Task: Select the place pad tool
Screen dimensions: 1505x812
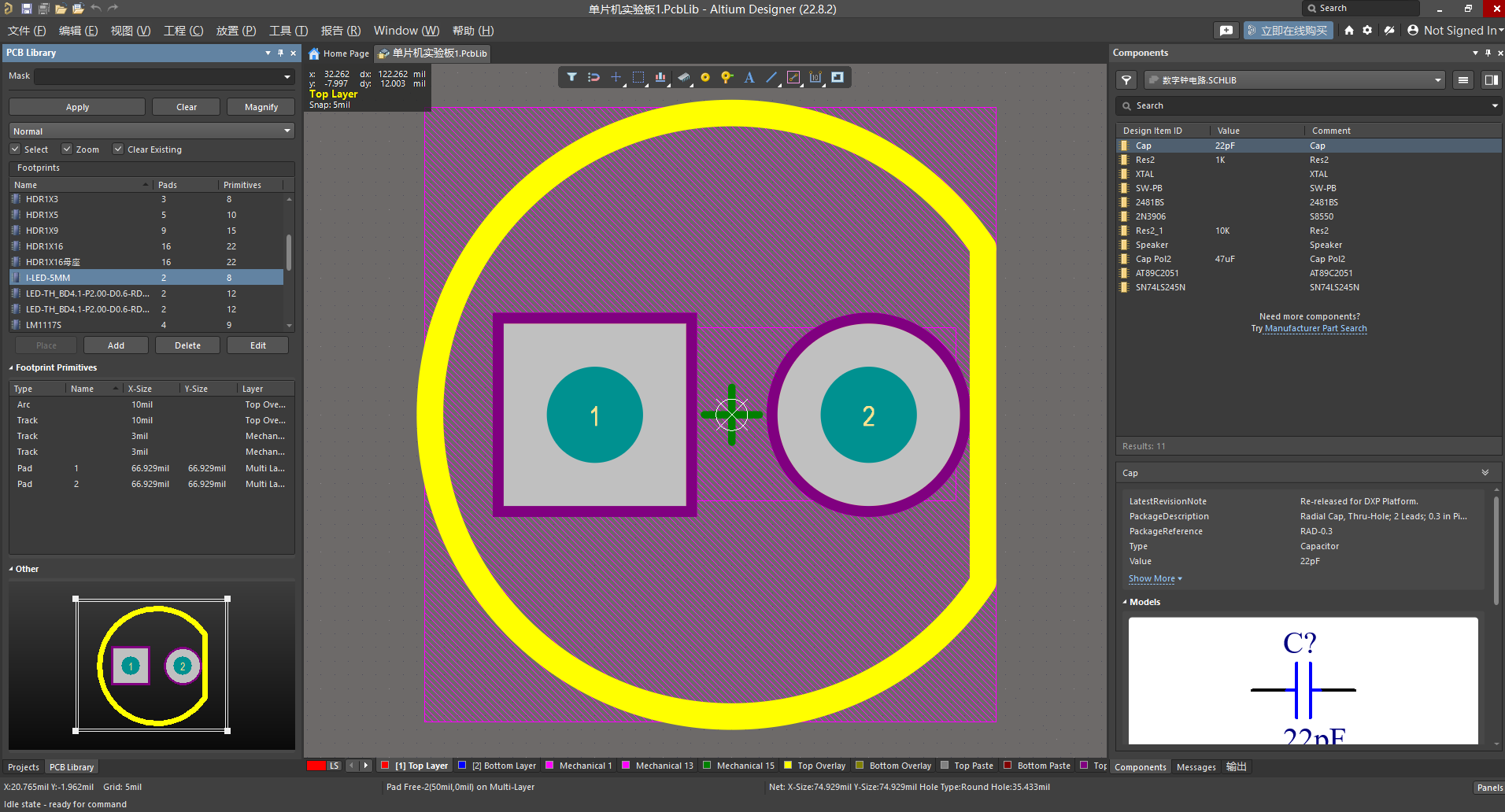Action: [705, 77]
